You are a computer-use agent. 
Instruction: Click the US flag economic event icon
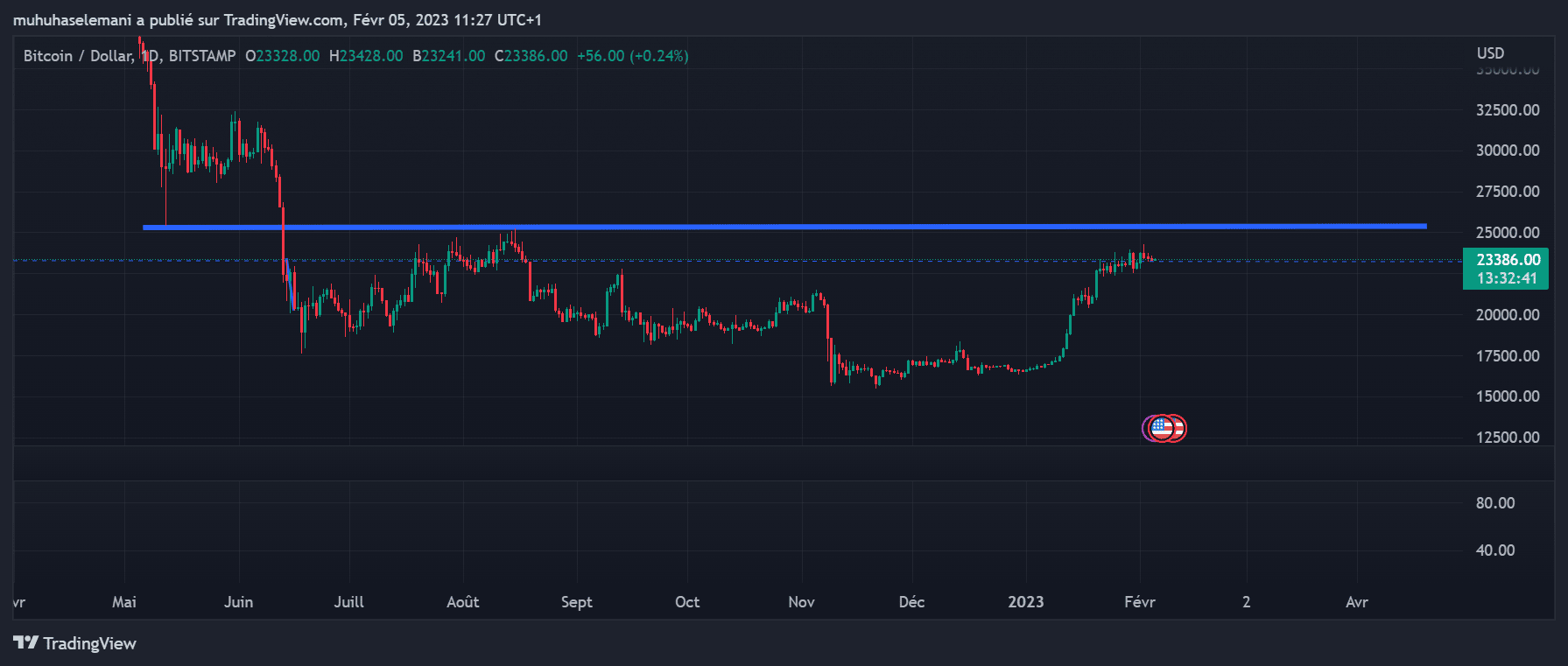coord(1164,428)
